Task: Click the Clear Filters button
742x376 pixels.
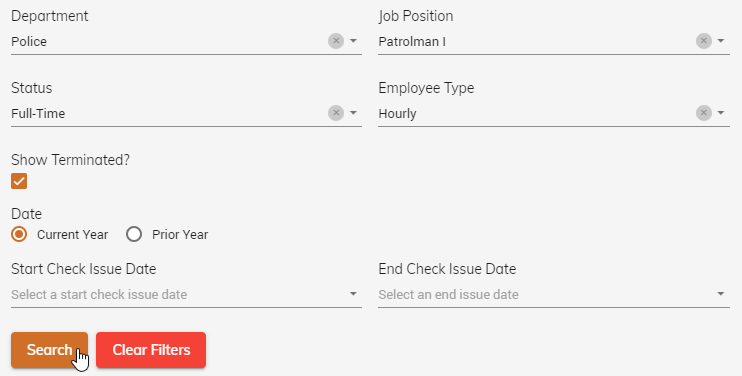Action: pos(151,350)
